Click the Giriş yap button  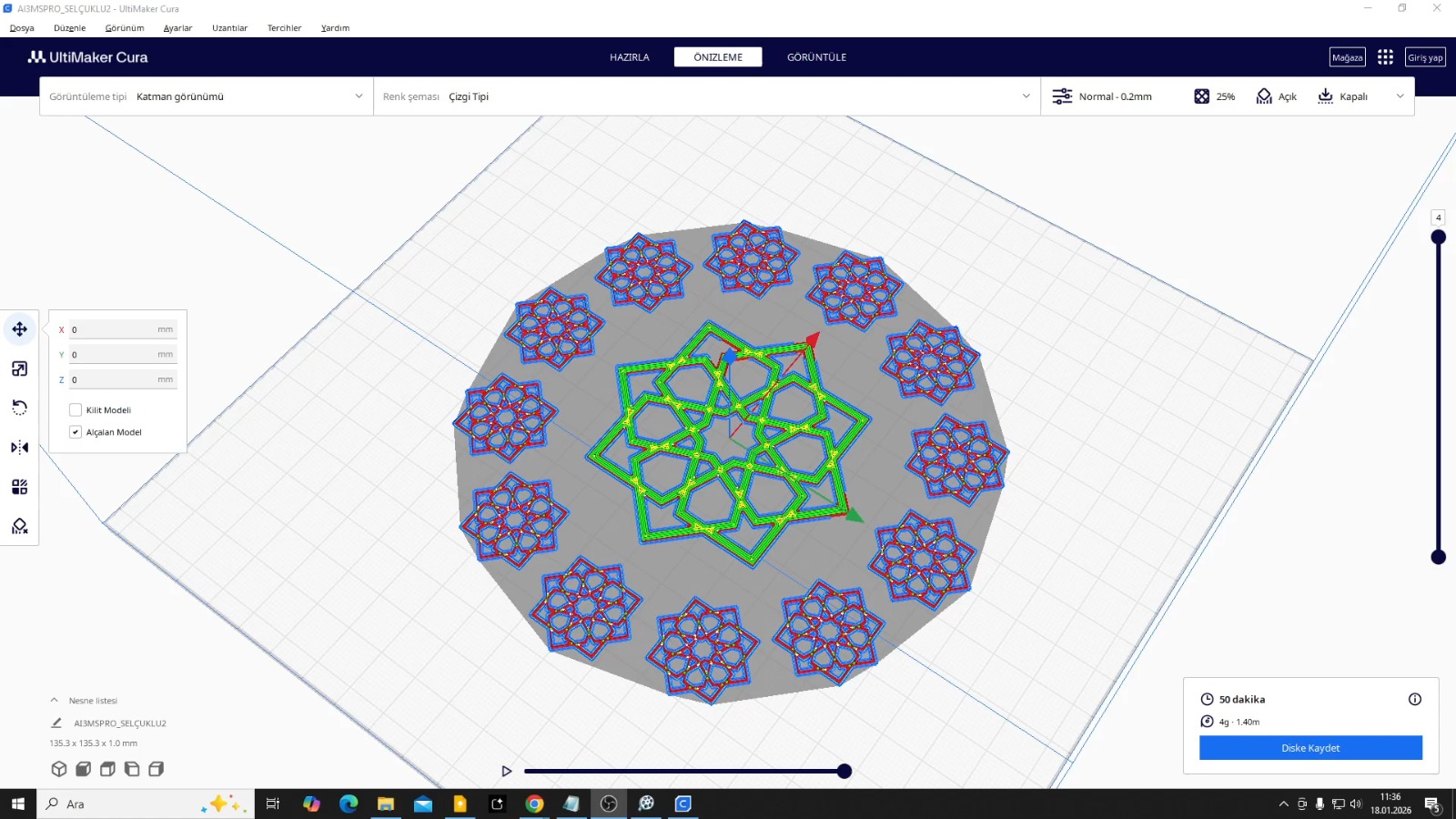click(1424, 56)
